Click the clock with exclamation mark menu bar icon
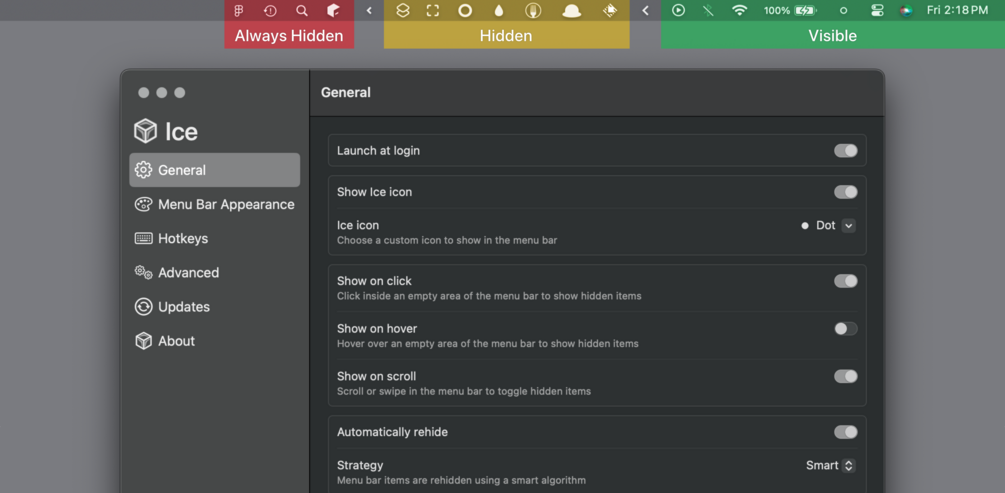This screenshot has height=493, width=1005. pos(270,10)
